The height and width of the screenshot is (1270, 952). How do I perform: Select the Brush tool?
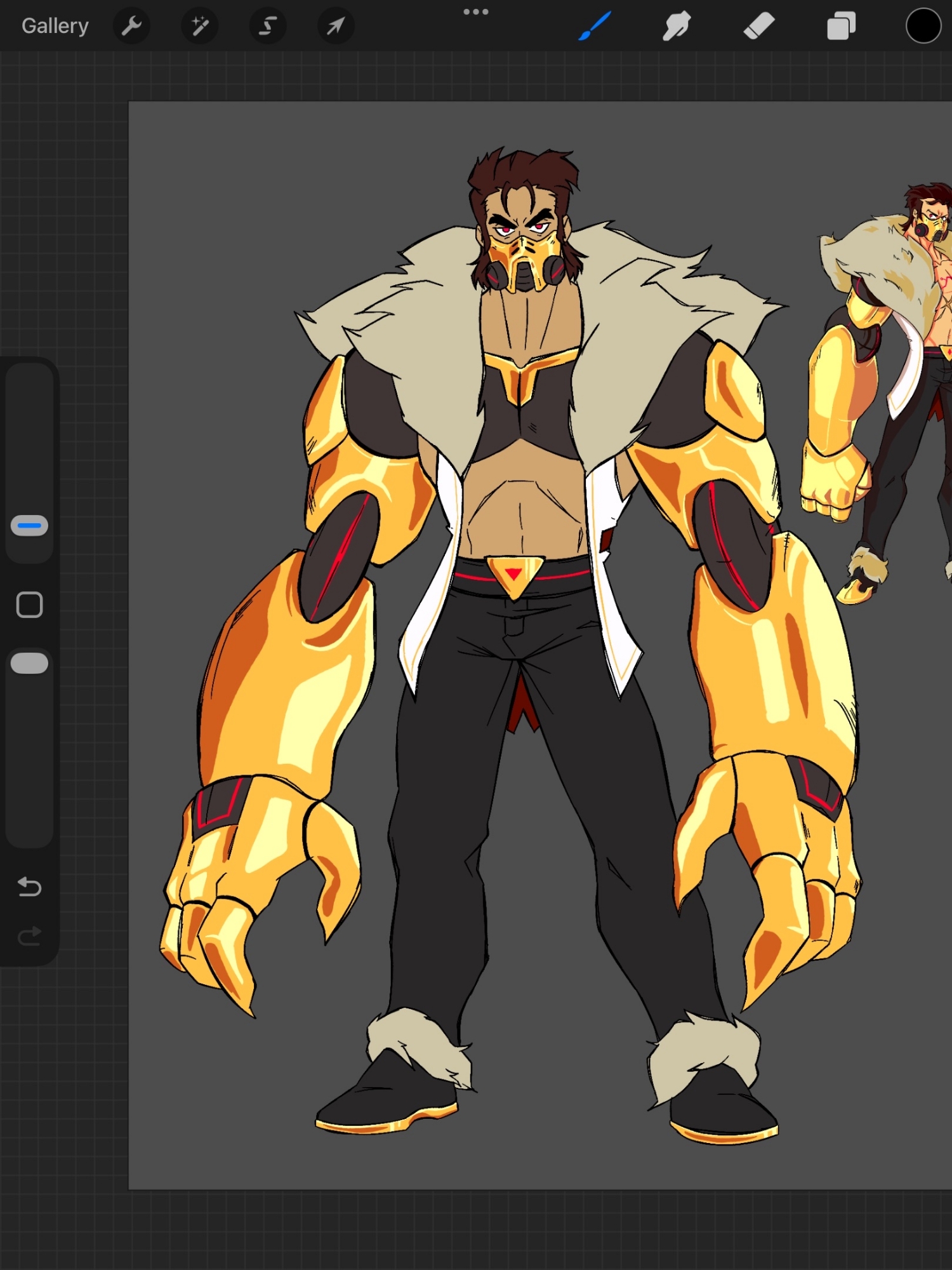595,26
